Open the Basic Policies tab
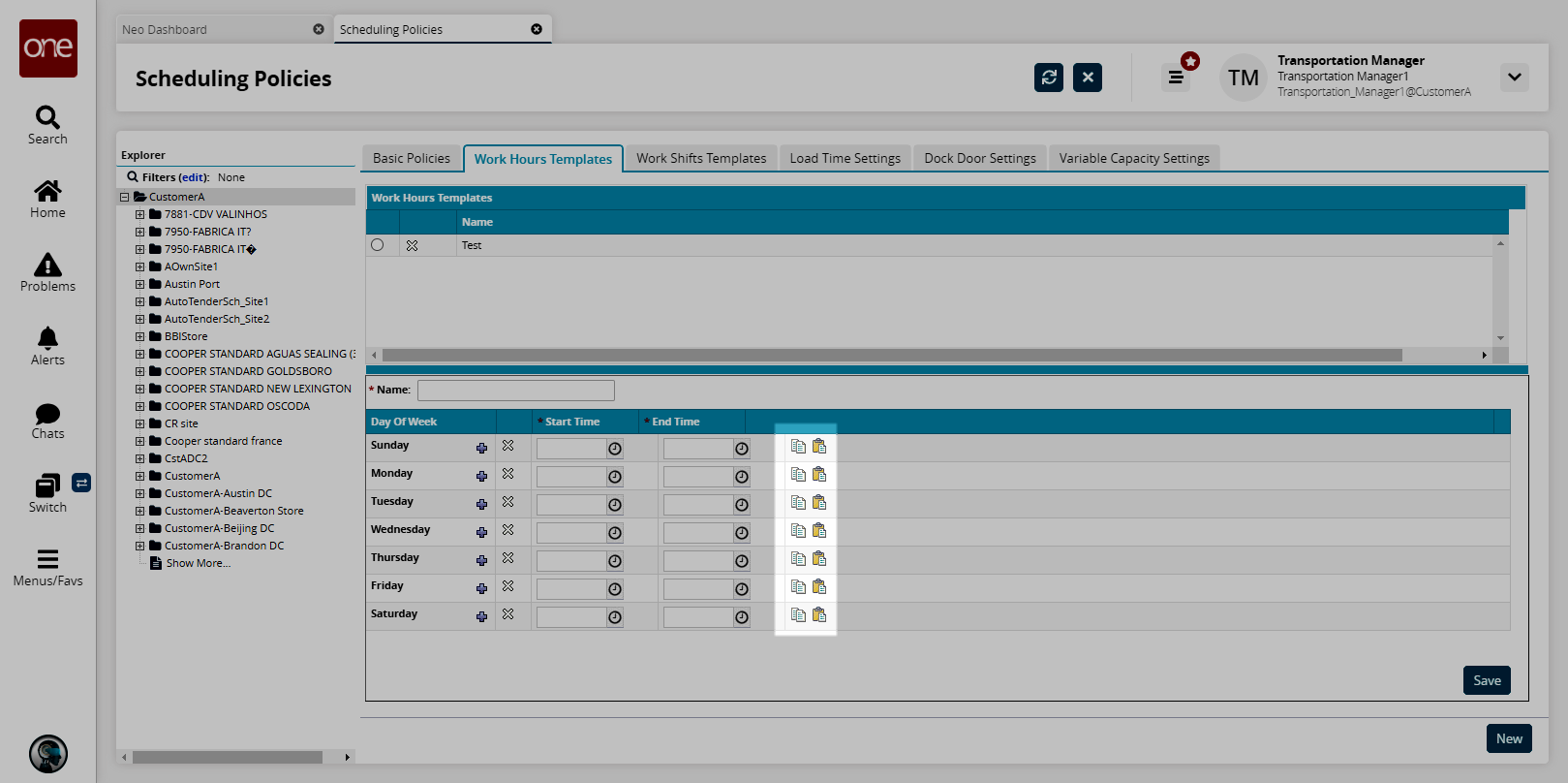Viewport: 1568px width, 783px height. tap(411, 158)
